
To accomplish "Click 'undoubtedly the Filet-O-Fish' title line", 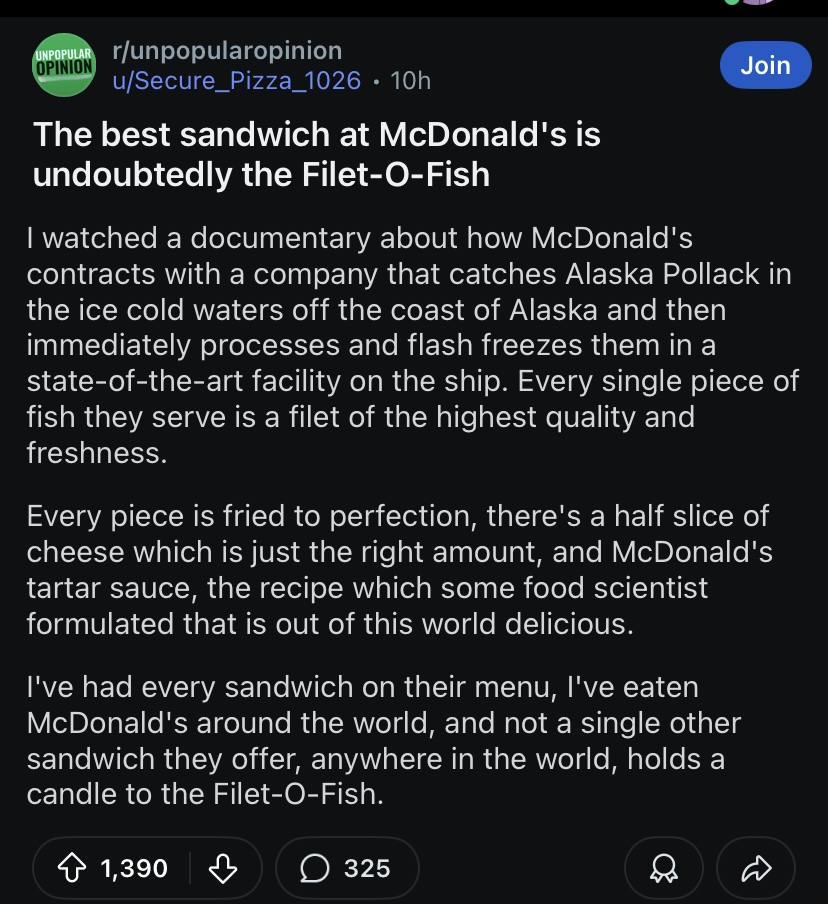I will click(262, 175).
